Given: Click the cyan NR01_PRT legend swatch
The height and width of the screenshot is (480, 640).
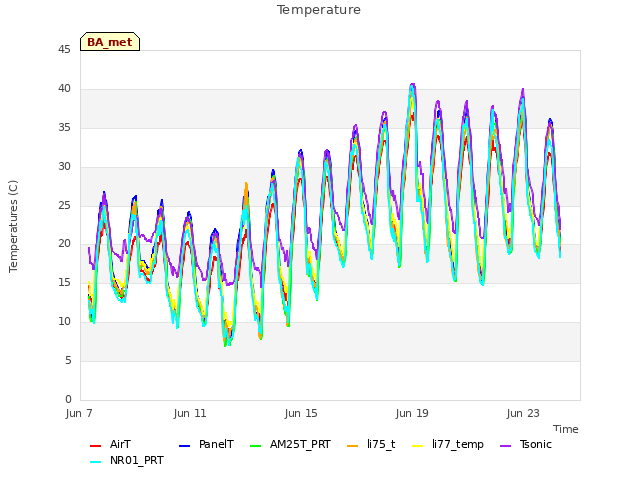Looking at the screenshot, I should 96,462.
